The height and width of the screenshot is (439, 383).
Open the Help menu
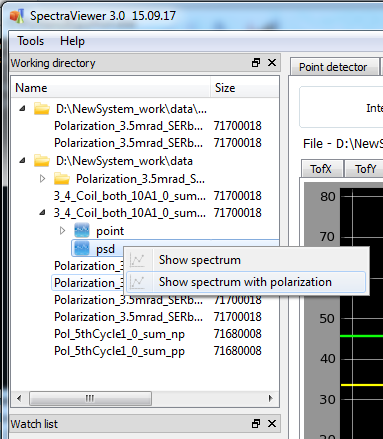point(72,41)
